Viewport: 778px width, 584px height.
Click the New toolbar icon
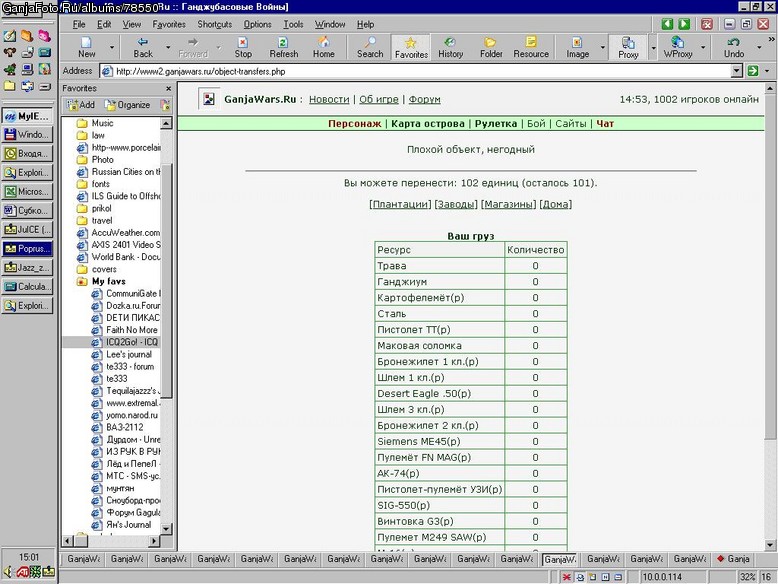(x=86, y=48)
